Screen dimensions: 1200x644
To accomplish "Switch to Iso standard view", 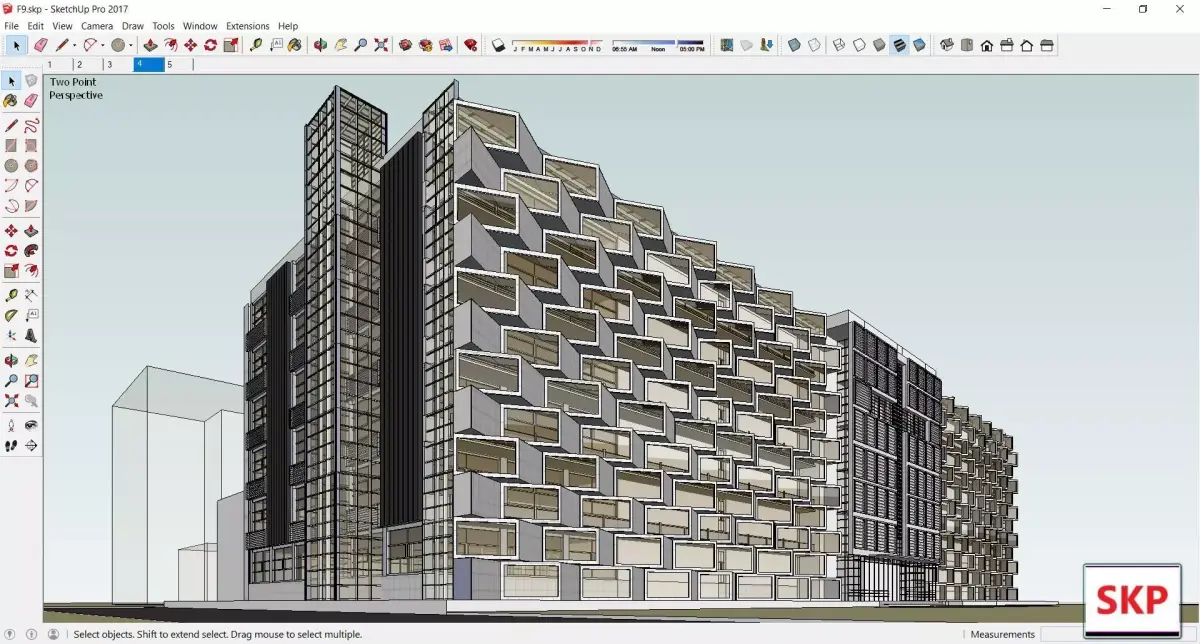I will tap(947, 45).
